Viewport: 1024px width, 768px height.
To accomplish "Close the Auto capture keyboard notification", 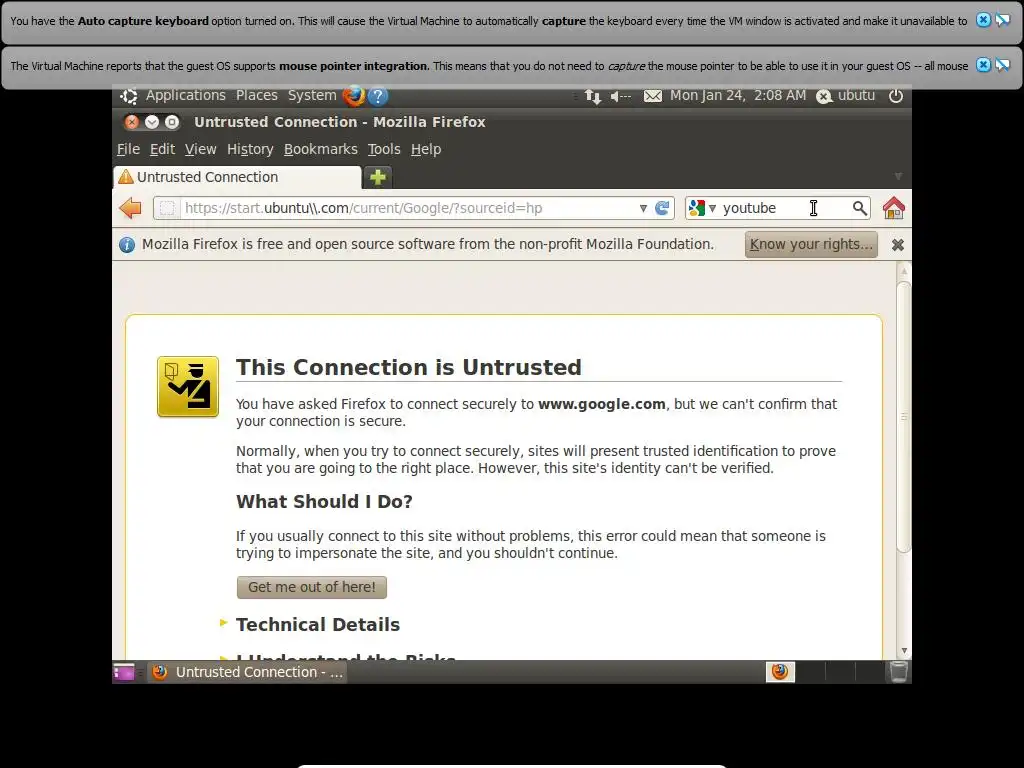I will (x=983, y=20).
